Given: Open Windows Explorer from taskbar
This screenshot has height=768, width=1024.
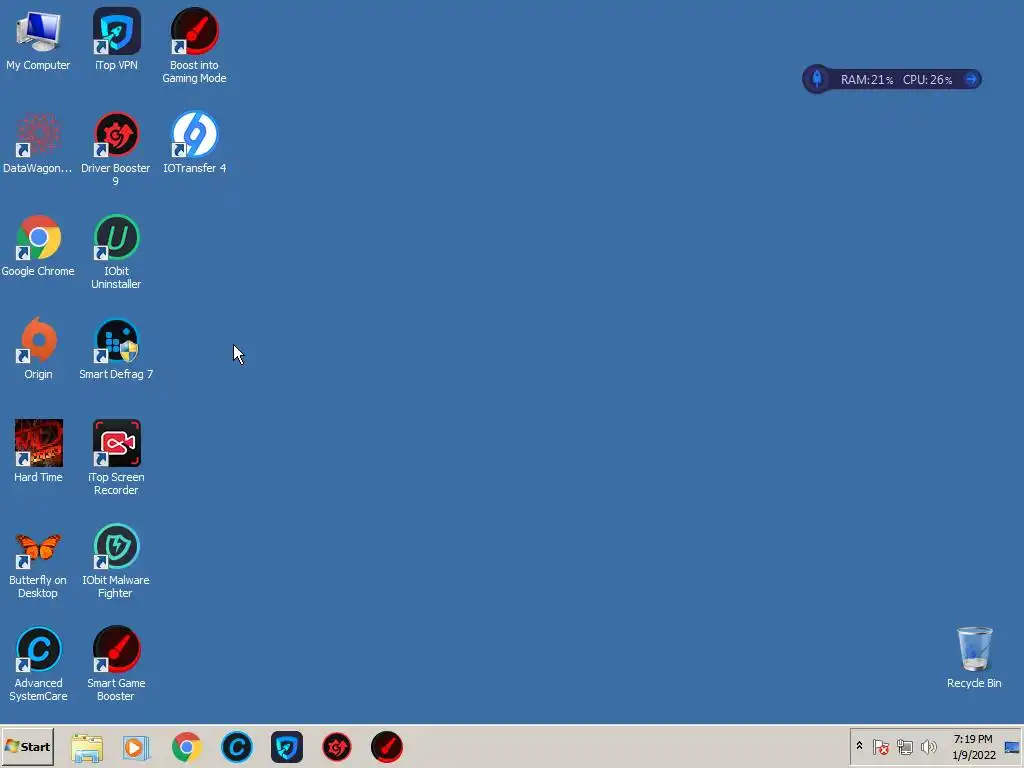Looking at the screenshot, I should (x=87, y=747).
